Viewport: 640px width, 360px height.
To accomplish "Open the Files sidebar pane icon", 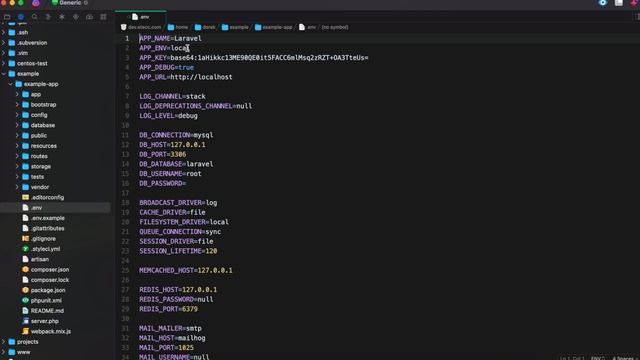I will coord(7,17).
